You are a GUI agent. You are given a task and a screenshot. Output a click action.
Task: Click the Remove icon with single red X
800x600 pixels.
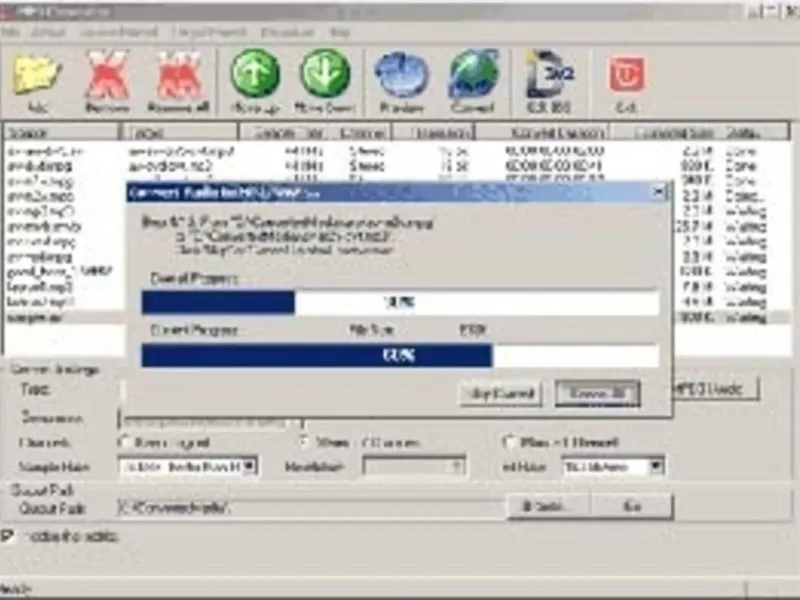click(x=108, y=75)
